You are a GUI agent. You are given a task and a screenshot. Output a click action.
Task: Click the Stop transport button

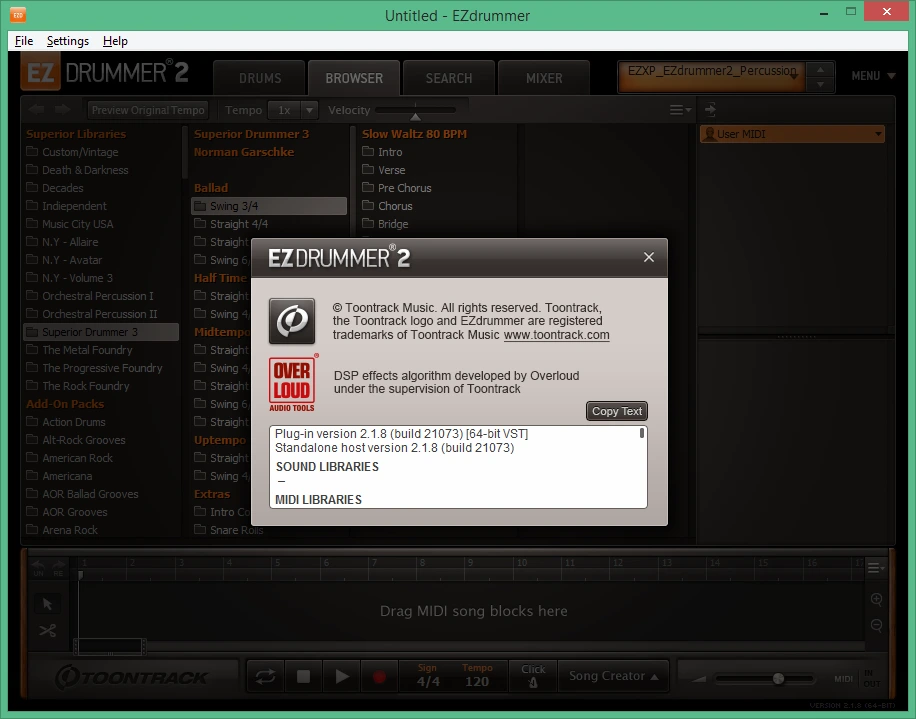point(303,676)
